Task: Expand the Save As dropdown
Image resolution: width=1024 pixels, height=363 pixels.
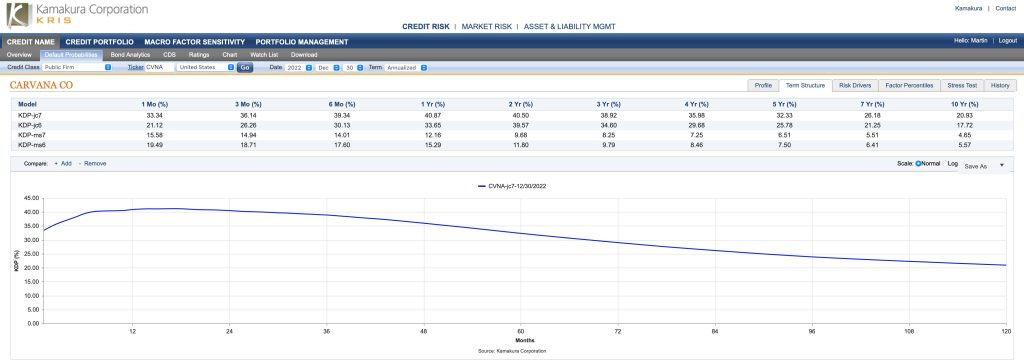Action: [x=985, y=166]
